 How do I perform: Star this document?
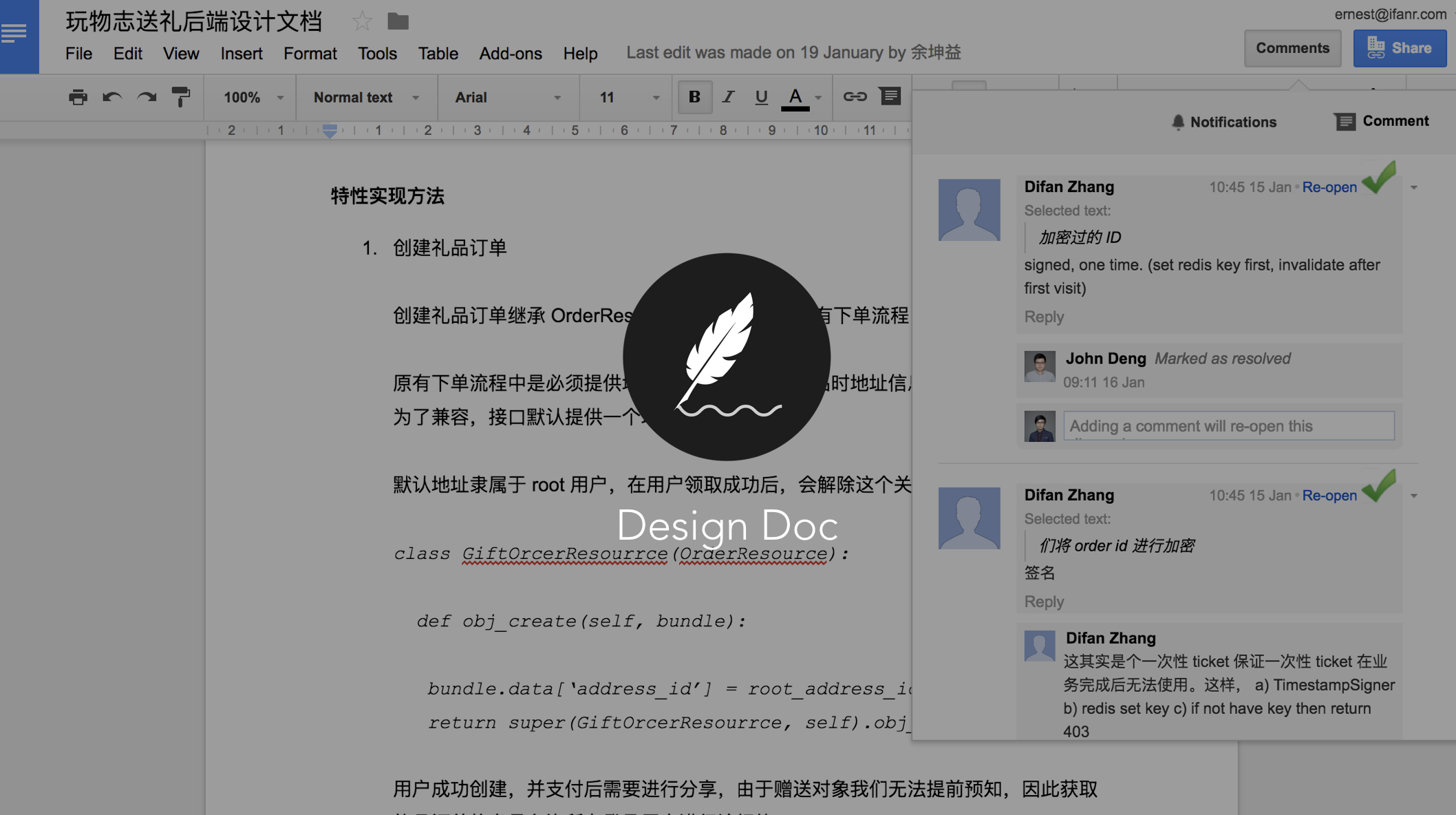pos(362,21)
